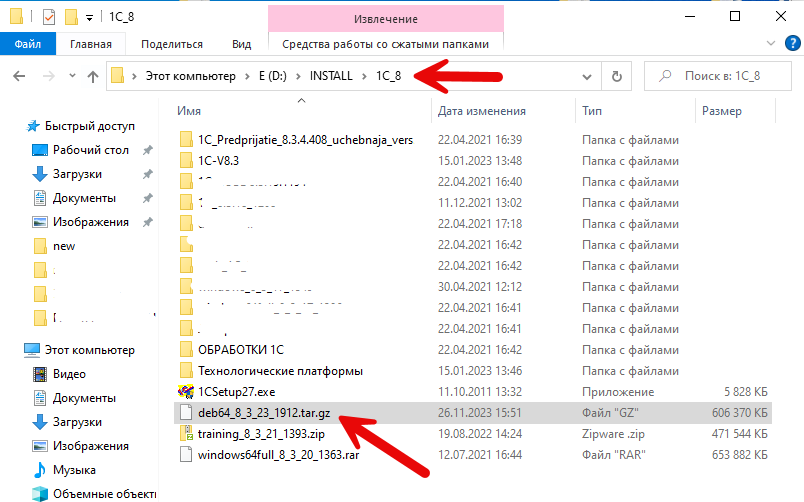Image resolution: width=804 pixels, height=502 pixels.
Task: Sort files by Дата изменения column header
Action: [482, 111]
